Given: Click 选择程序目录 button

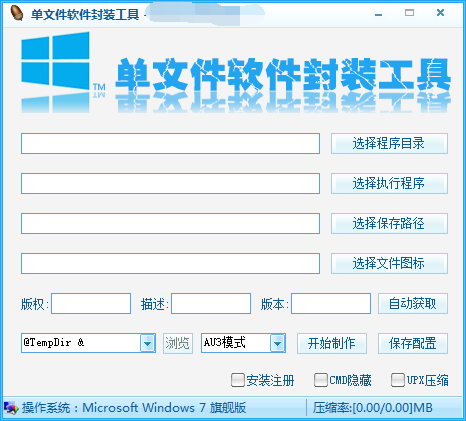Looking at the screenshot, I should tap(389, 143).
